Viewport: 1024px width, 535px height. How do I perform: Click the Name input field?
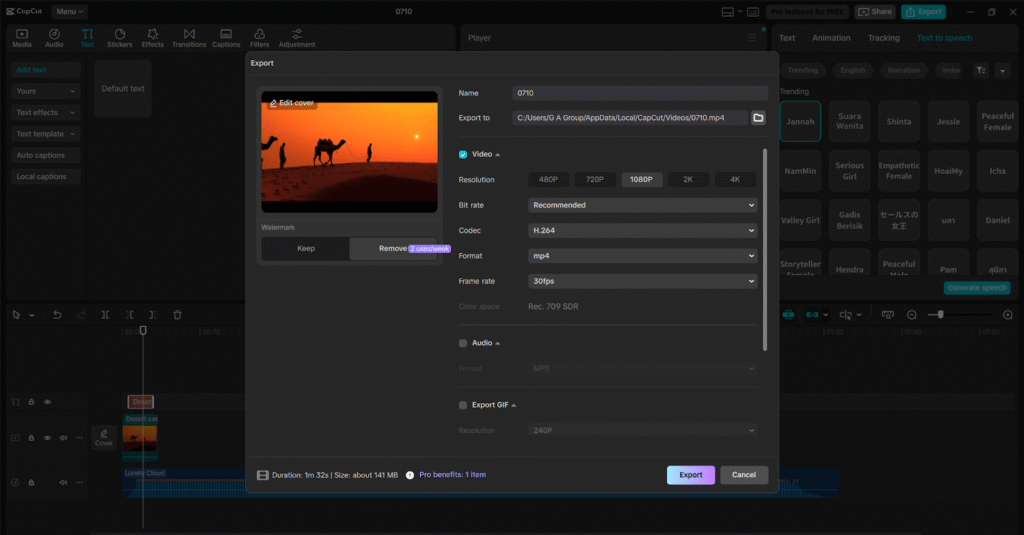pyautogui.click(x=640, y=93)
